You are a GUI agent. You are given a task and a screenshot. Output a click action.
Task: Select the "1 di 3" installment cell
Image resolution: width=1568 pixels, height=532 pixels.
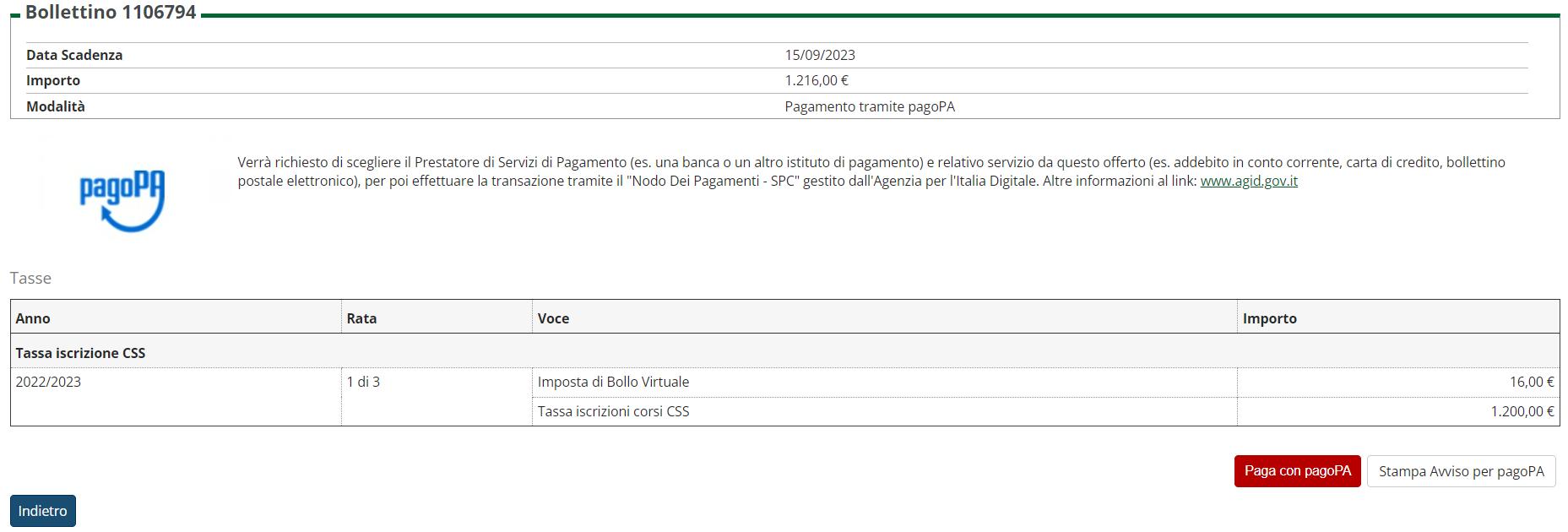(363, 382)
